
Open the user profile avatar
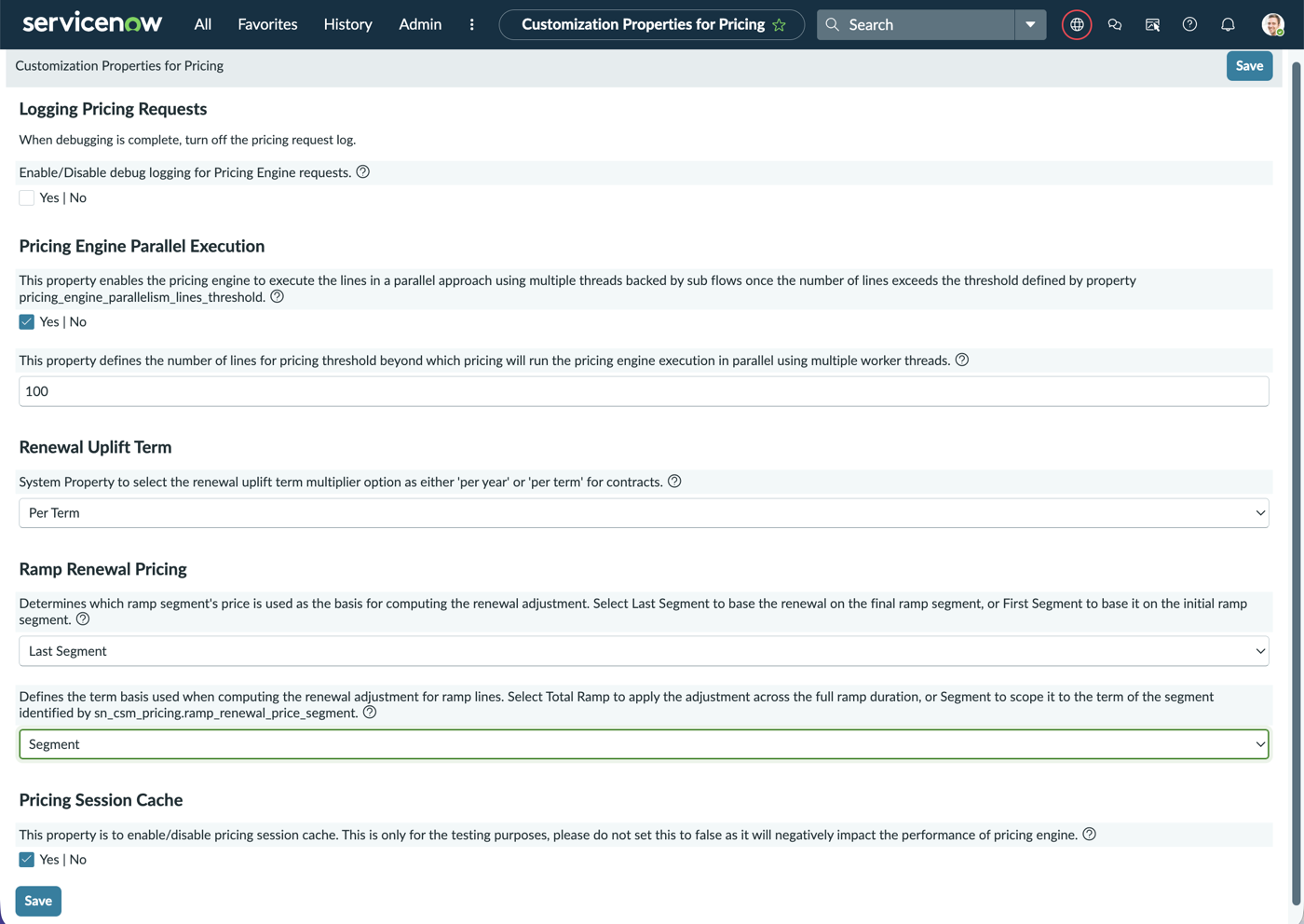click(x=1272, y=25)
